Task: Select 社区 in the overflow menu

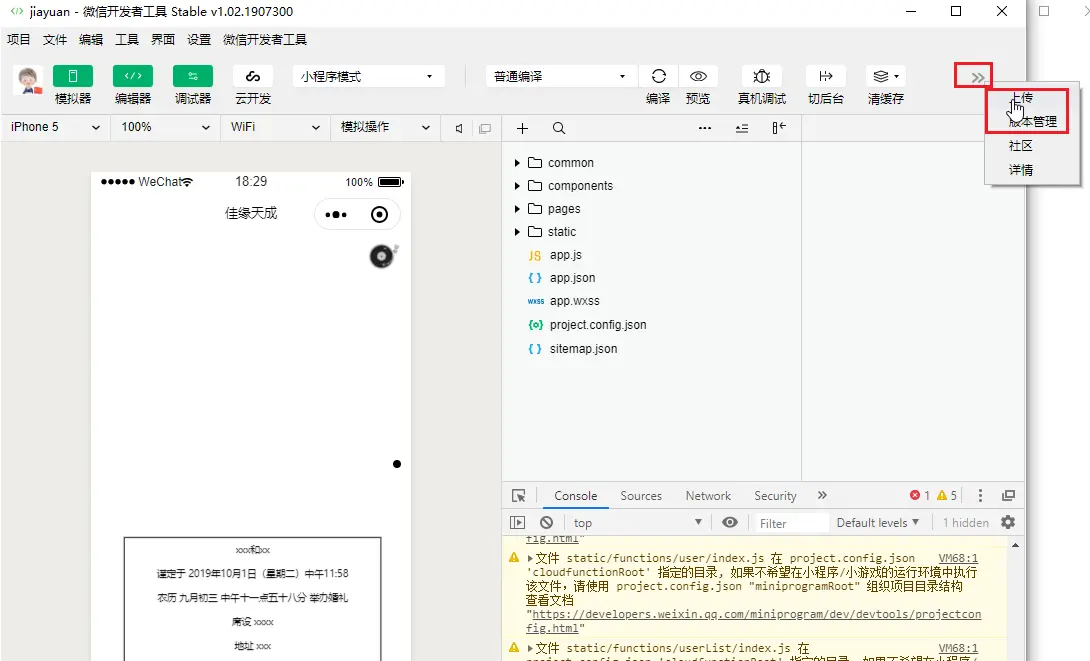Action: [x=1020, y=145]
